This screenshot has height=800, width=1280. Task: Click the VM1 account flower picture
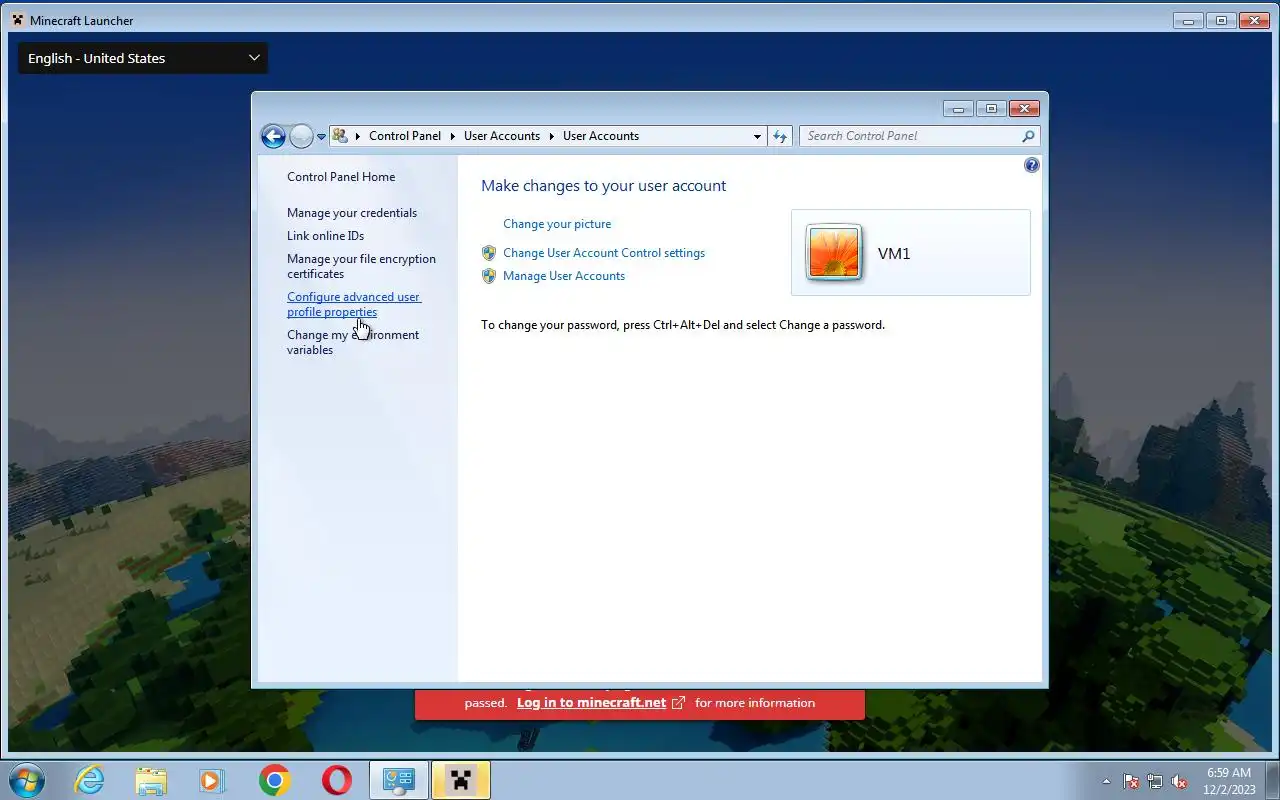pos(834,253)
